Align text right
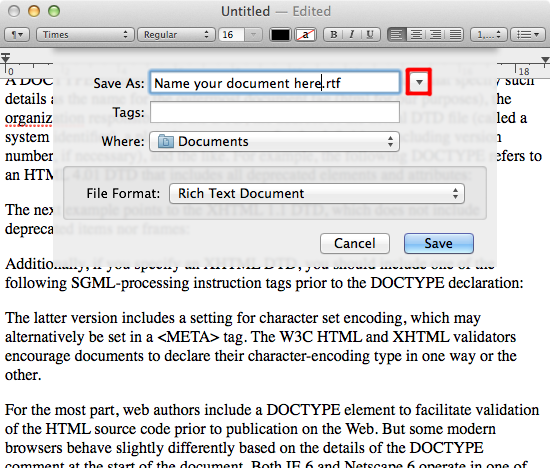This screenshot has height=468, width=550. pos(435,35)
